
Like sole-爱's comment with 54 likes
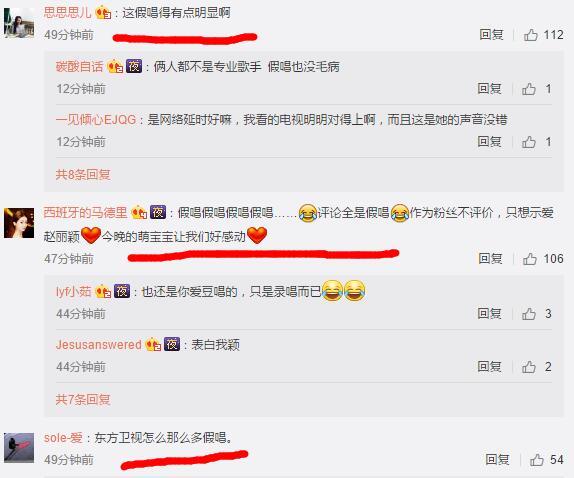[537, 460]
